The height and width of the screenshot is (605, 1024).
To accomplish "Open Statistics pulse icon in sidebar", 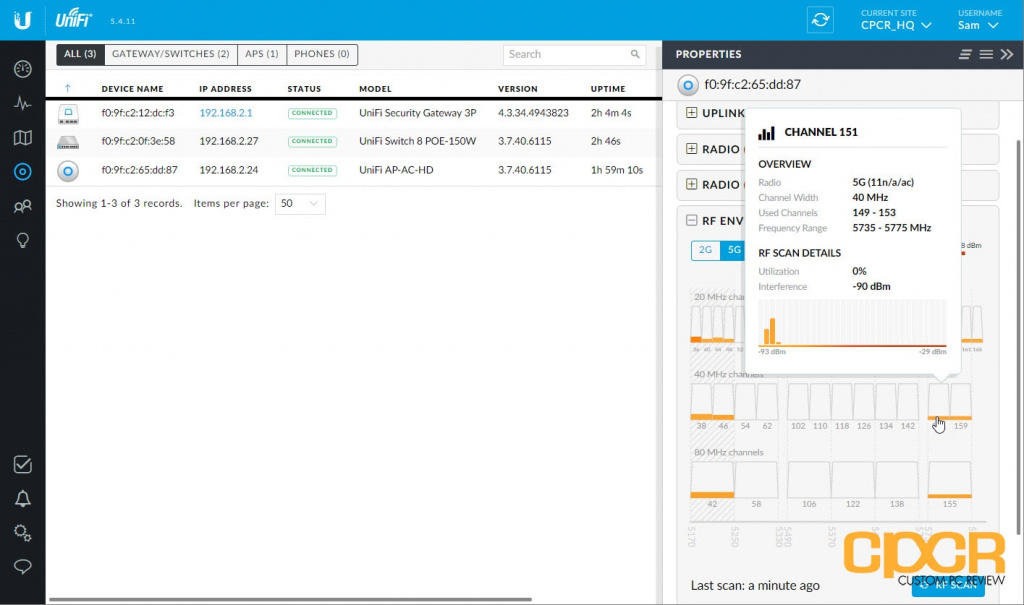I will [22, 103].
